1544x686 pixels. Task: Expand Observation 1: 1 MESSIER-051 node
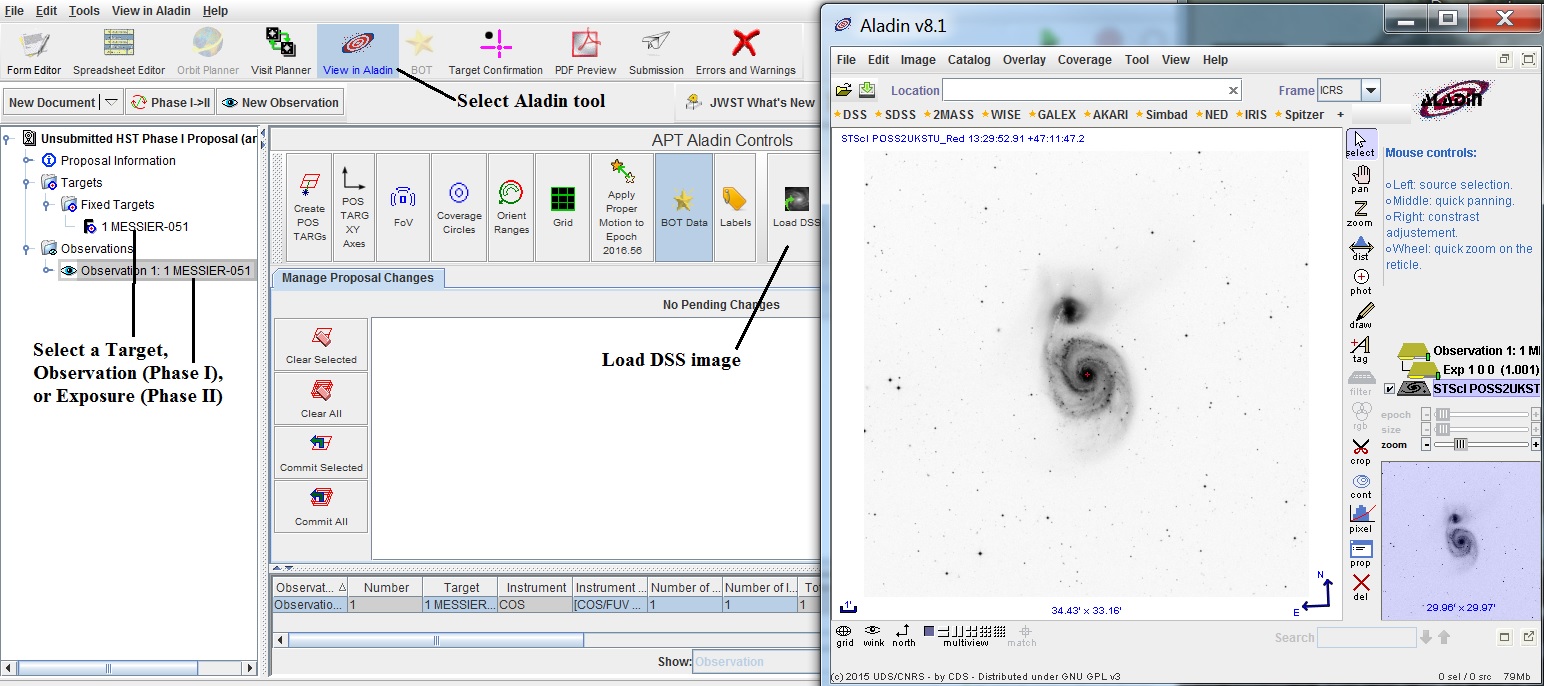(48, 270)
